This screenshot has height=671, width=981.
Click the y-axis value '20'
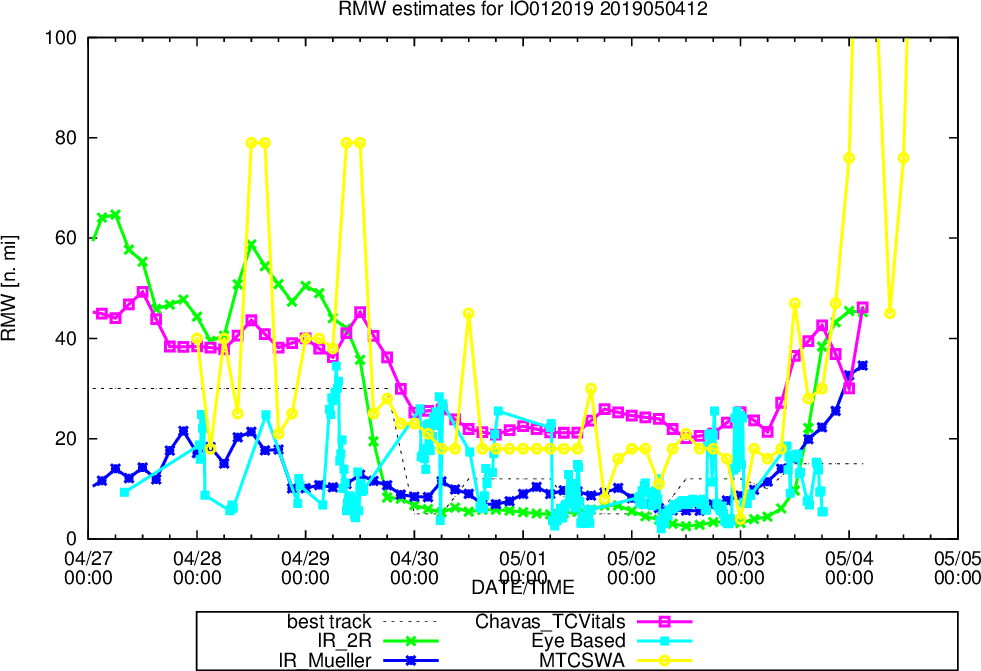(66, 438)
